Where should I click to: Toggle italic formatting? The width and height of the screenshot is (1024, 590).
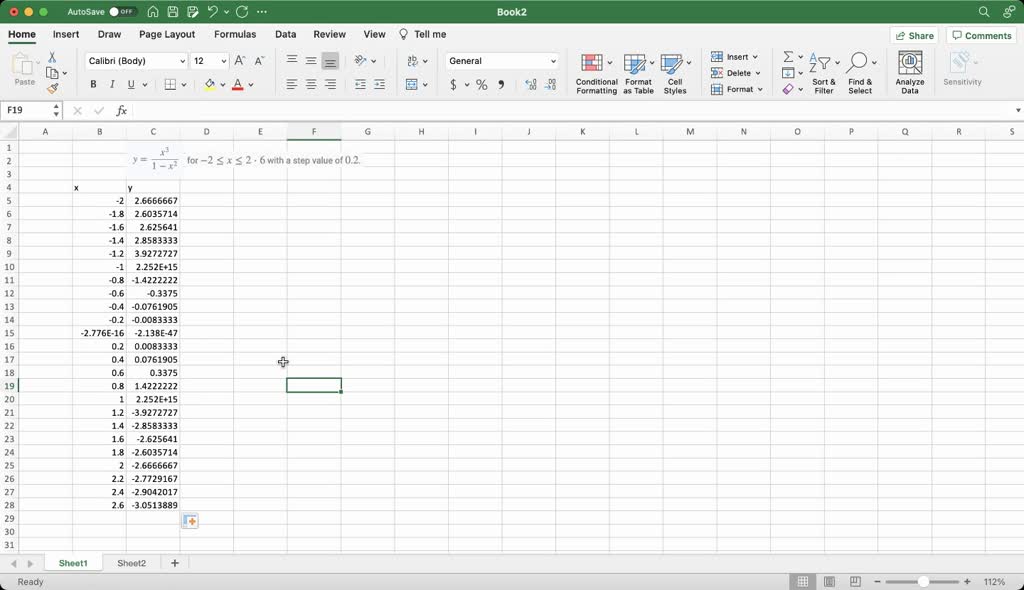pos(110,84)
